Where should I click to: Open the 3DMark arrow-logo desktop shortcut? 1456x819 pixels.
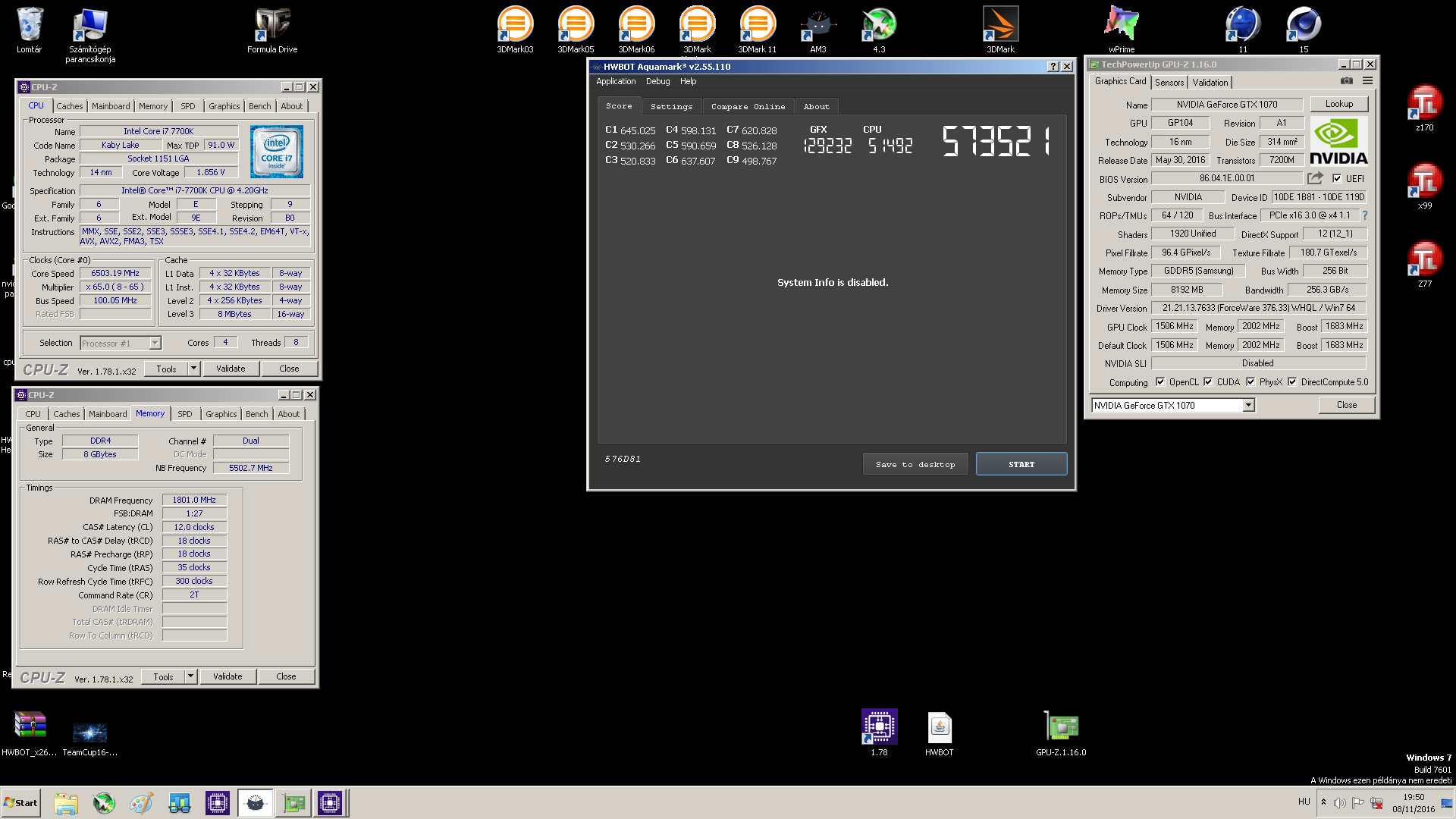tap(1000, 30)
